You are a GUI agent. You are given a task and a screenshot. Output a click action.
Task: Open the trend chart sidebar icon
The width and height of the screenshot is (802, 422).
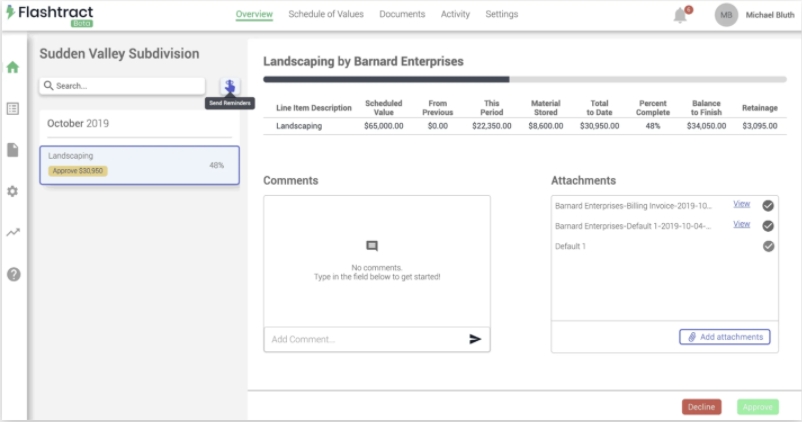(x=13, y=232)
